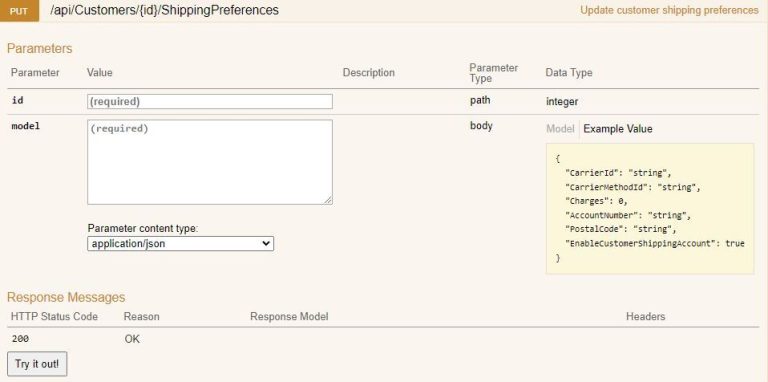The width and height of the screenshot is (768, 382).
Task: Click the "Charges": 0 line
Action: (596, 201)
